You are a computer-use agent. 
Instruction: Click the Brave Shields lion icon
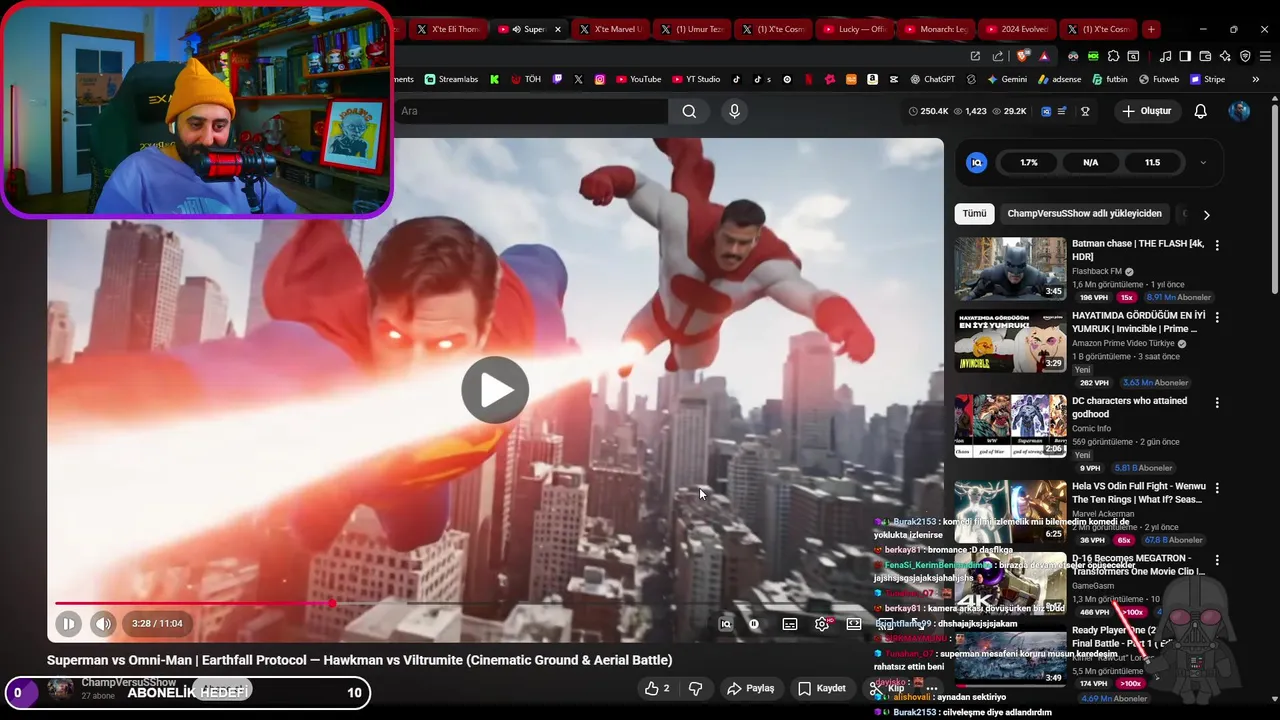click(x=1024, y=56)
